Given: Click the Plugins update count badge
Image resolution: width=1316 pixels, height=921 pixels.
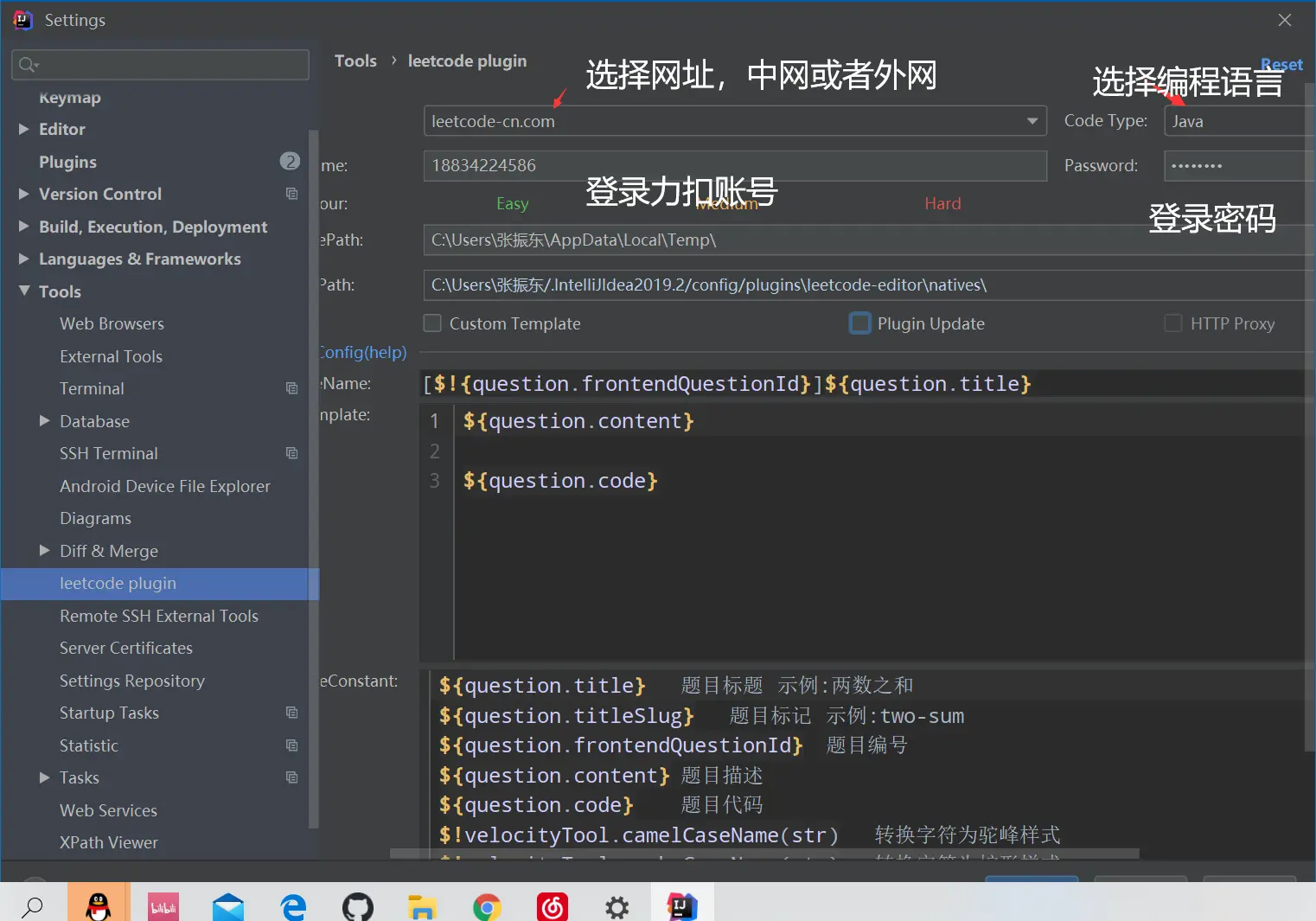Looking at the screenshot, I should [290, 161].
